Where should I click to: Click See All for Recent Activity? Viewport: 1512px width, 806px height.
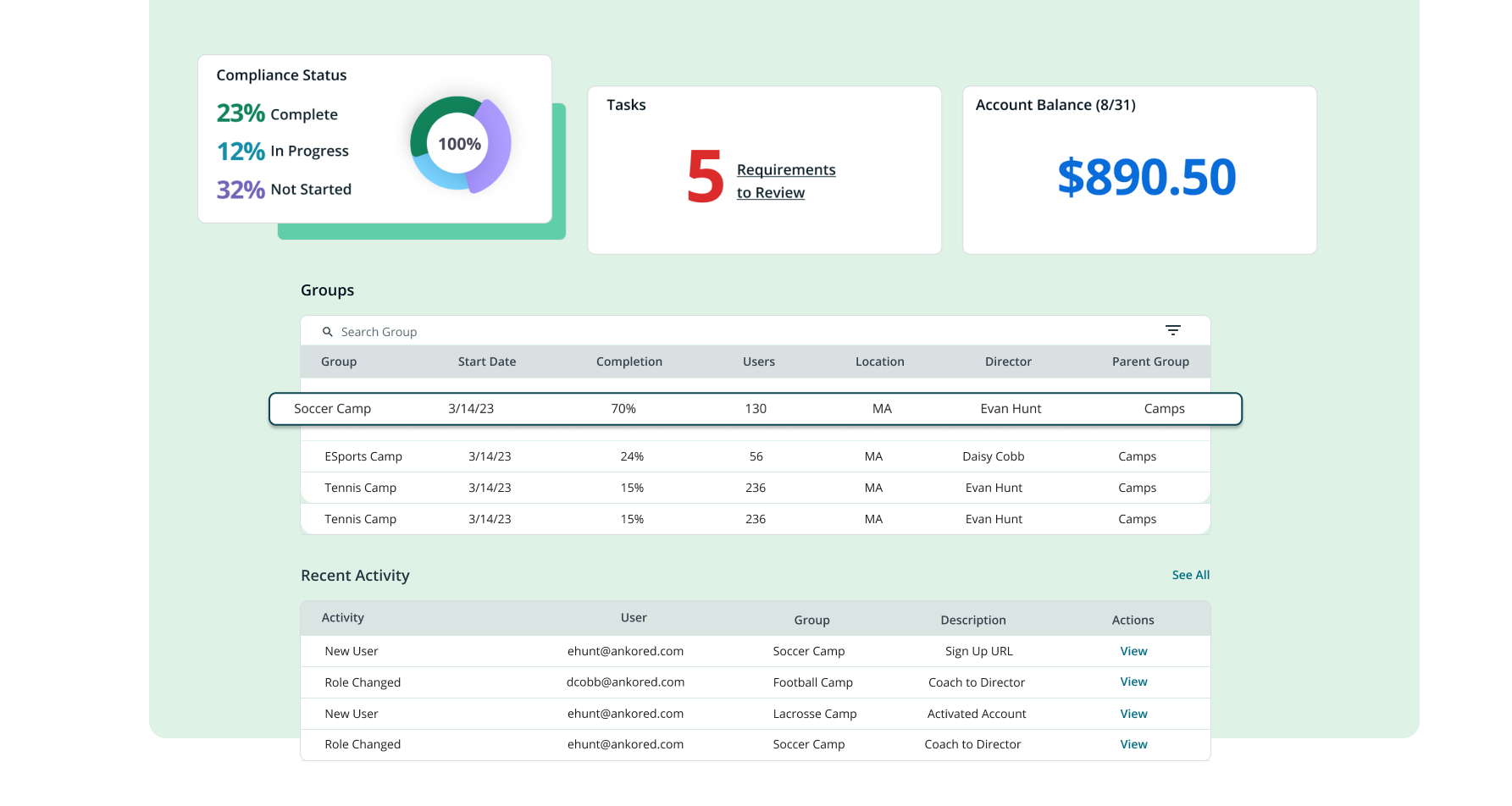coord(1190,575)
